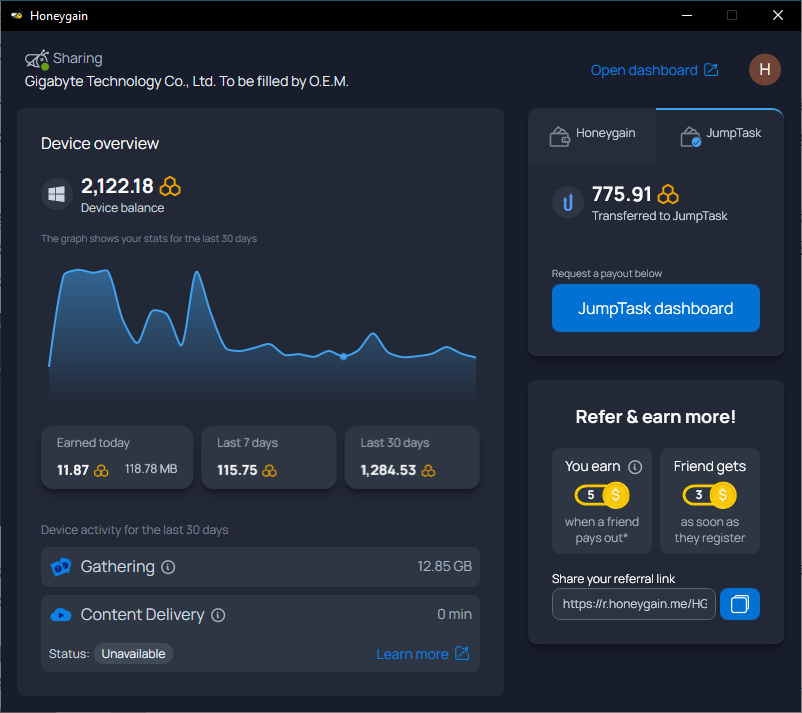Click the blue cloud Content Delivery icon
The width and height of the screenshot is (802, 713).
(61, 615)
